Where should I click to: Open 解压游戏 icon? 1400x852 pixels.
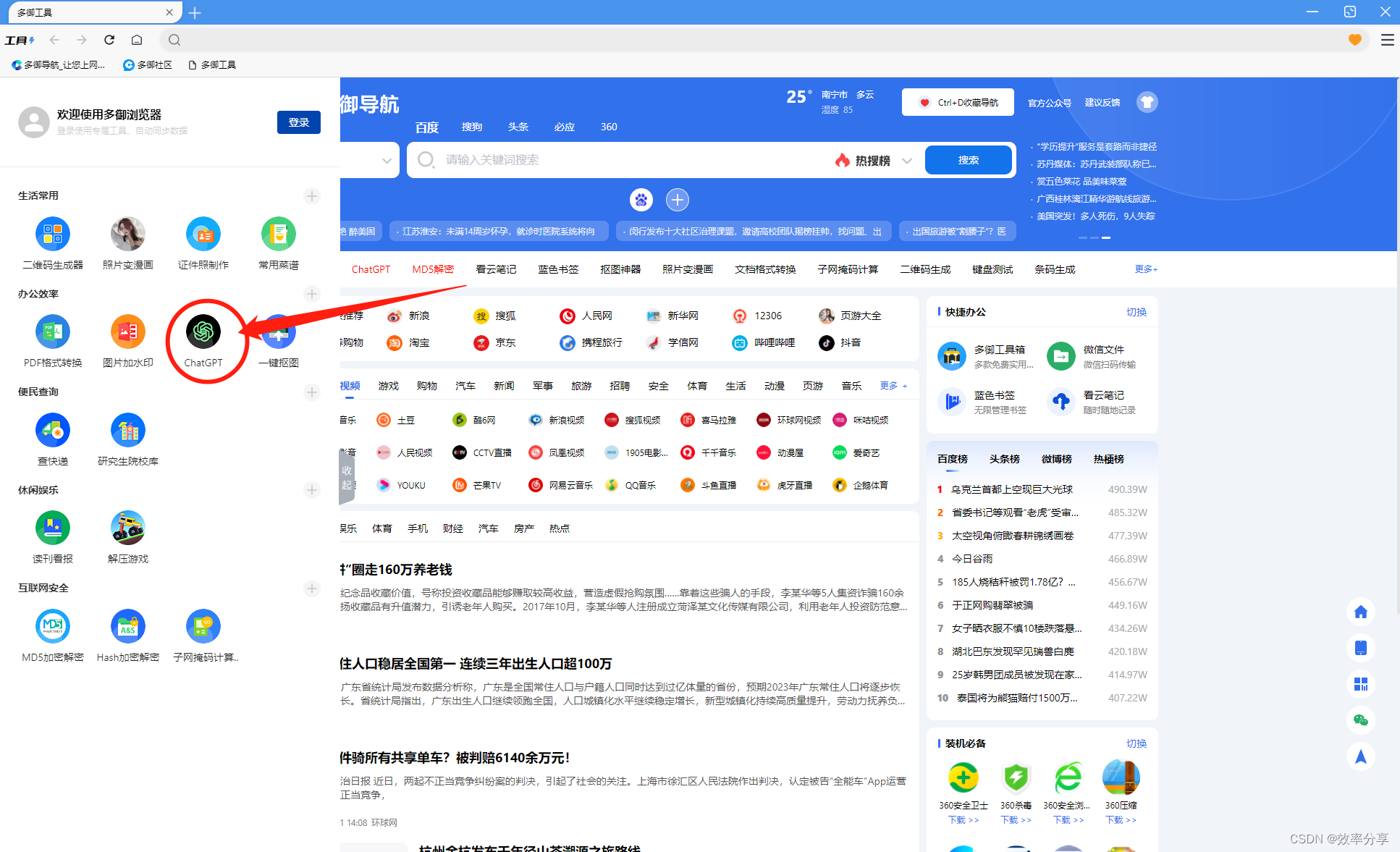[x=128, y=528]
